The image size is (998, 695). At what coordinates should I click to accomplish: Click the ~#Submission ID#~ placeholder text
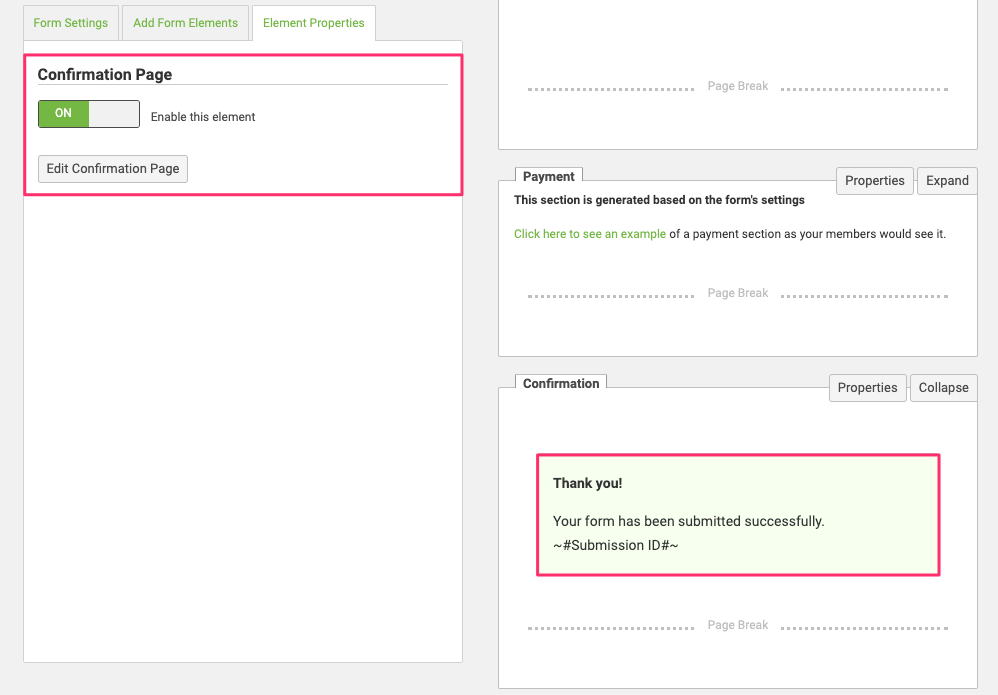tap(616, 546)
